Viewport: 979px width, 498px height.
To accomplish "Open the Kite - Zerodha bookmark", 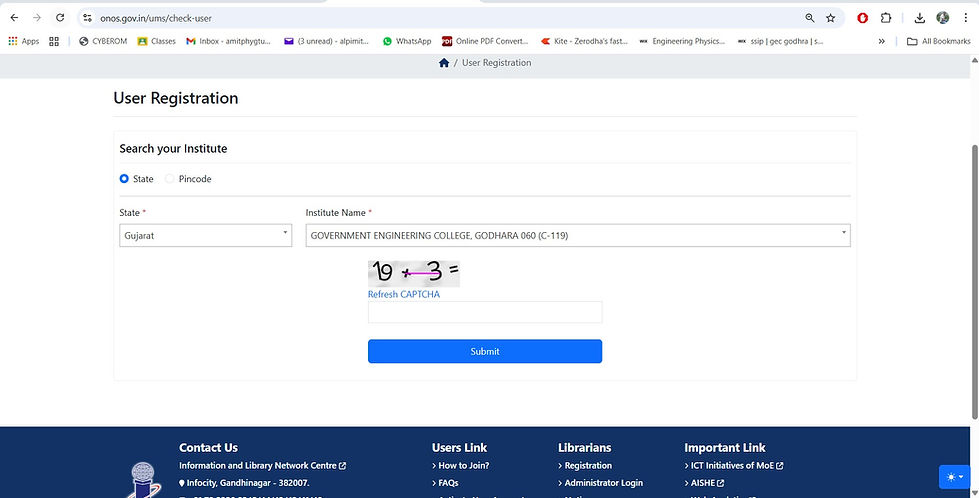I will click(x=584, y=41).
